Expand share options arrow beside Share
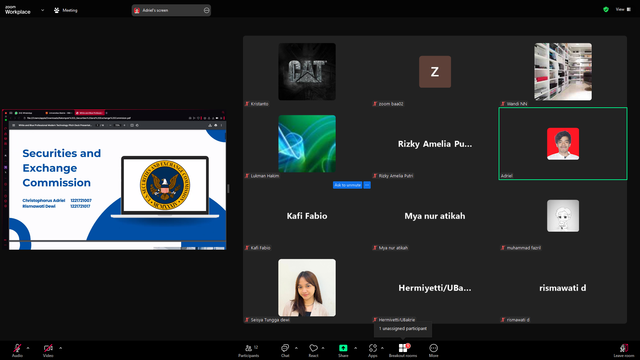640x360 pixels. 356,348
